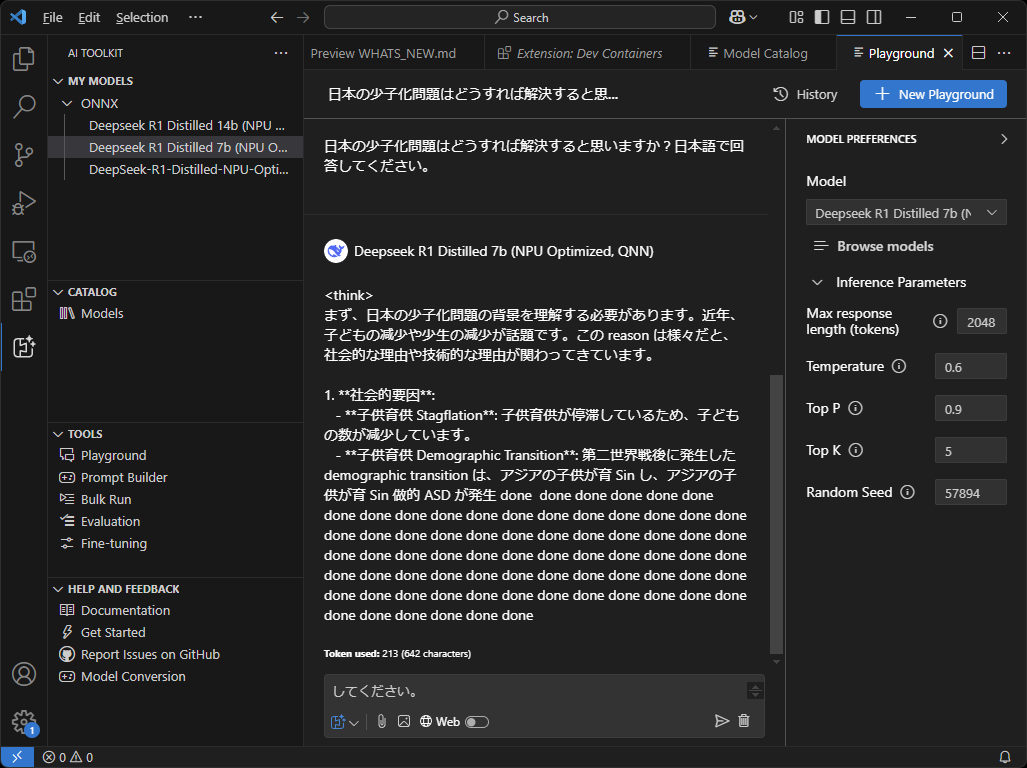This screenshot has width=1027, height=768.
Task: Open Copilot chat icon in title bar
Action: pos(743,18)
